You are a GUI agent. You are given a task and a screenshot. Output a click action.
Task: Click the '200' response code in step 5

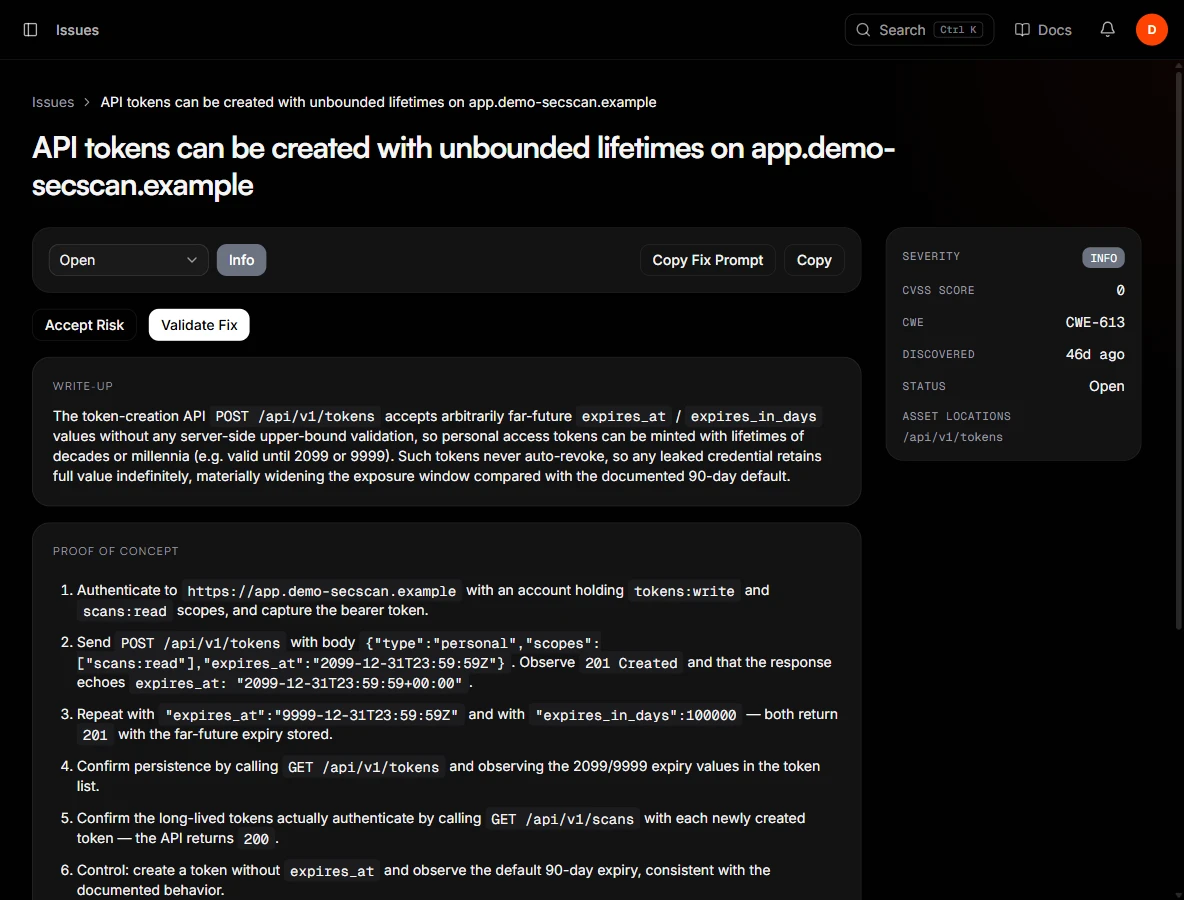point(256,839)
